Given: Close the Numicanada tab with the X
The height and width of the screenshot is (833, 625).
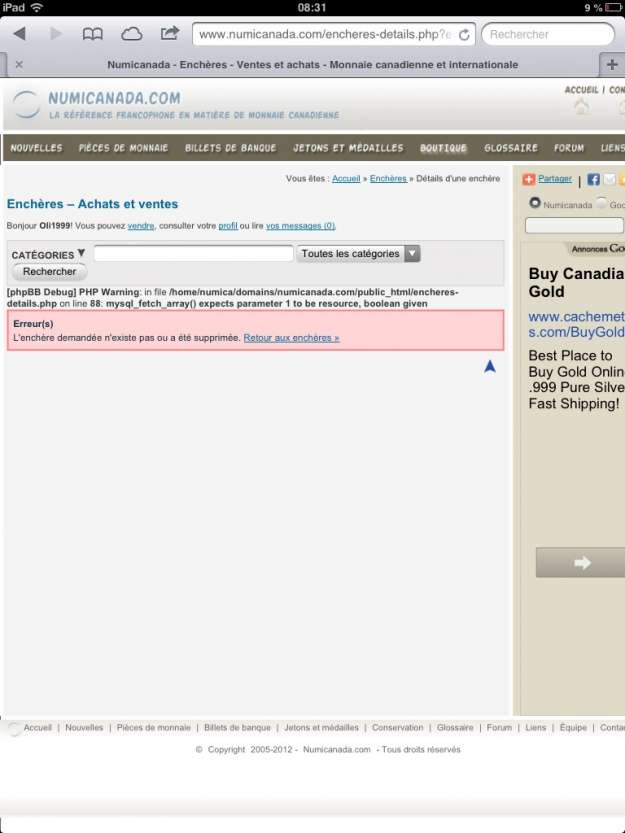Looking at the screenshot, I should [x=19, y=64].
